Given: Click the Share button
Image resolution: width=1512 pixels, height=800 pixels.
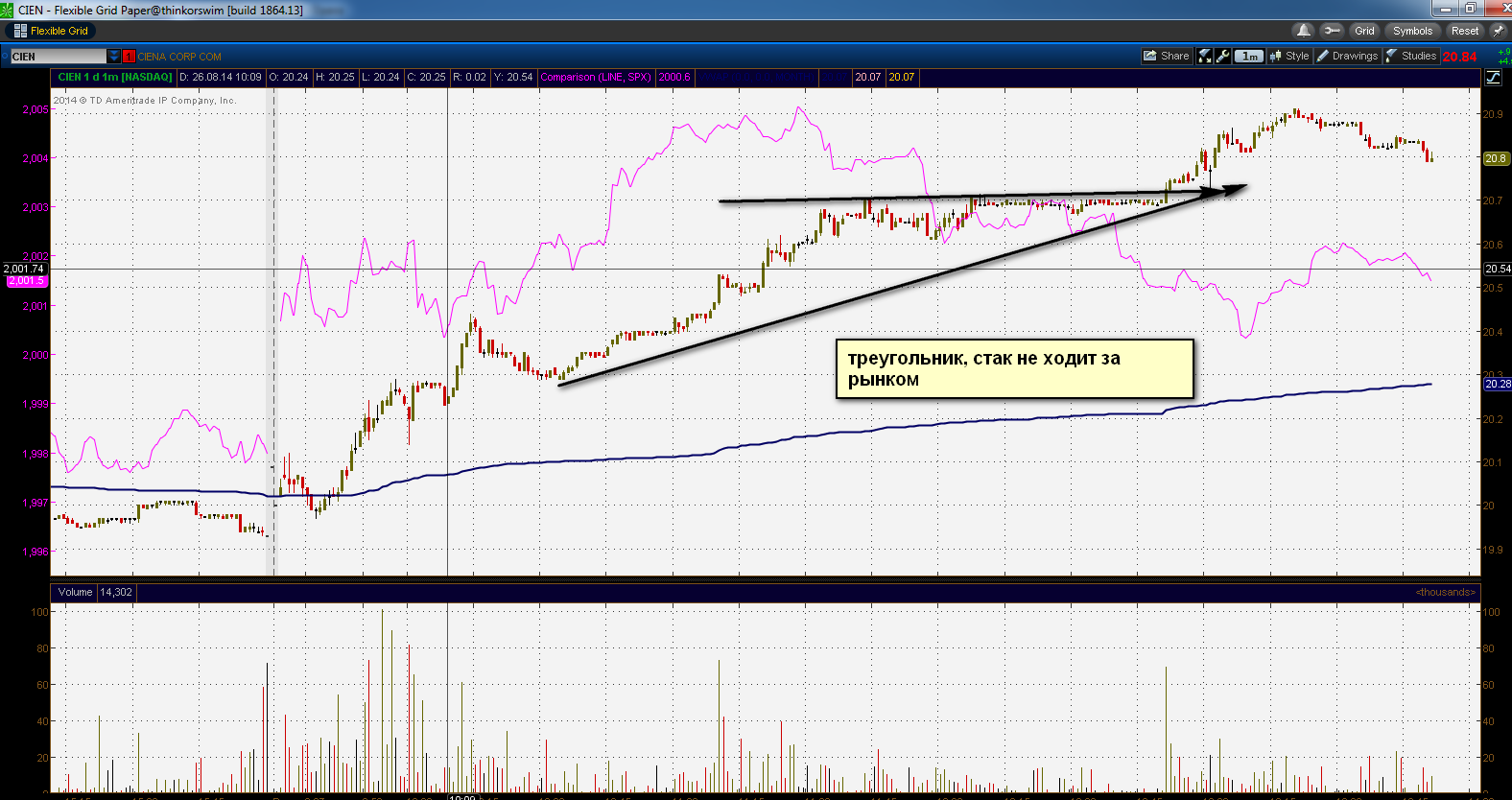Looking at the screenshot, I should [x=1167, y=56].
